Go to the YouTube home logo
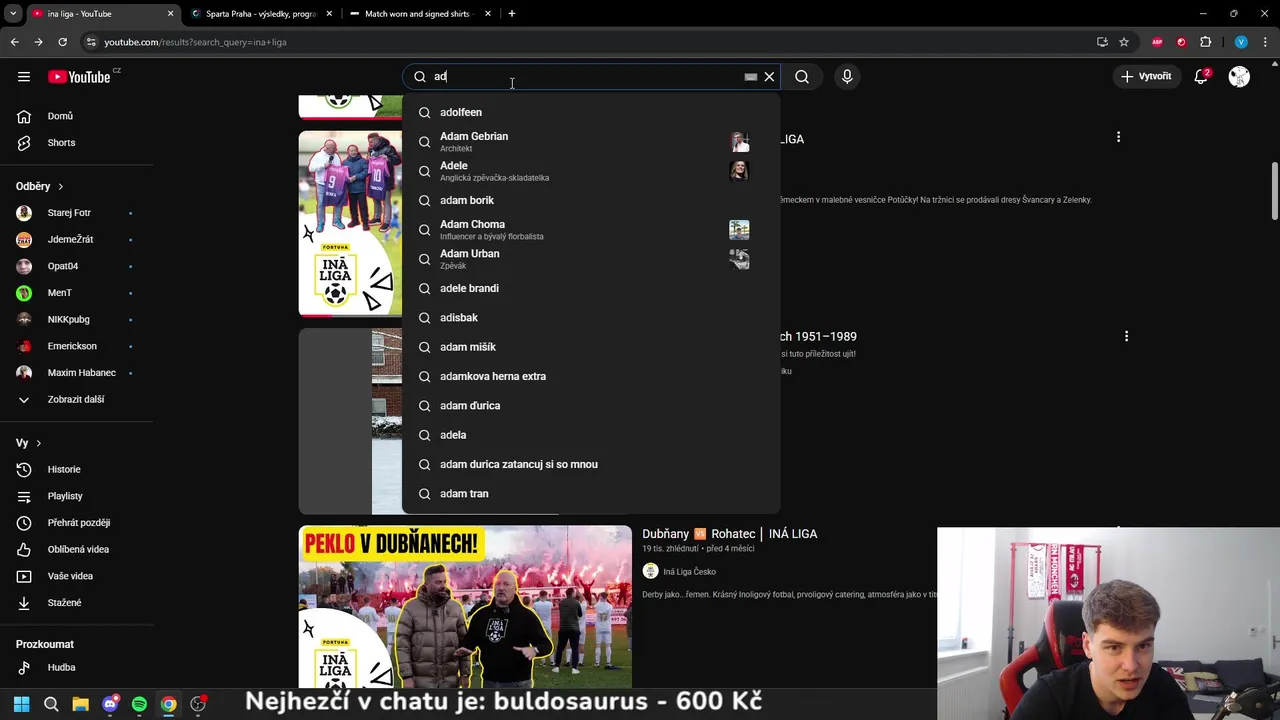 pyautogui.click(x=78, y=77)
